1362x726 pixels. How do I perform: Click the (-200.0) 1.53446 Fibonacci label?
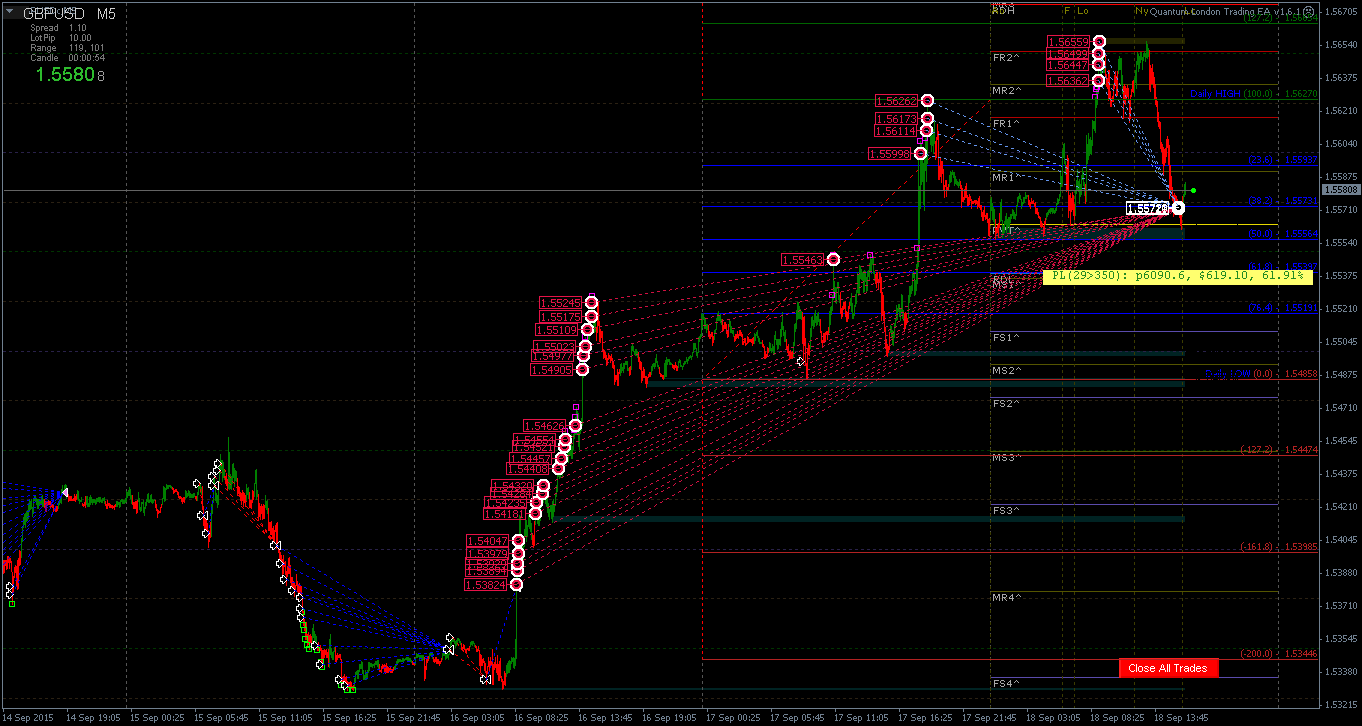[1279, 654]
